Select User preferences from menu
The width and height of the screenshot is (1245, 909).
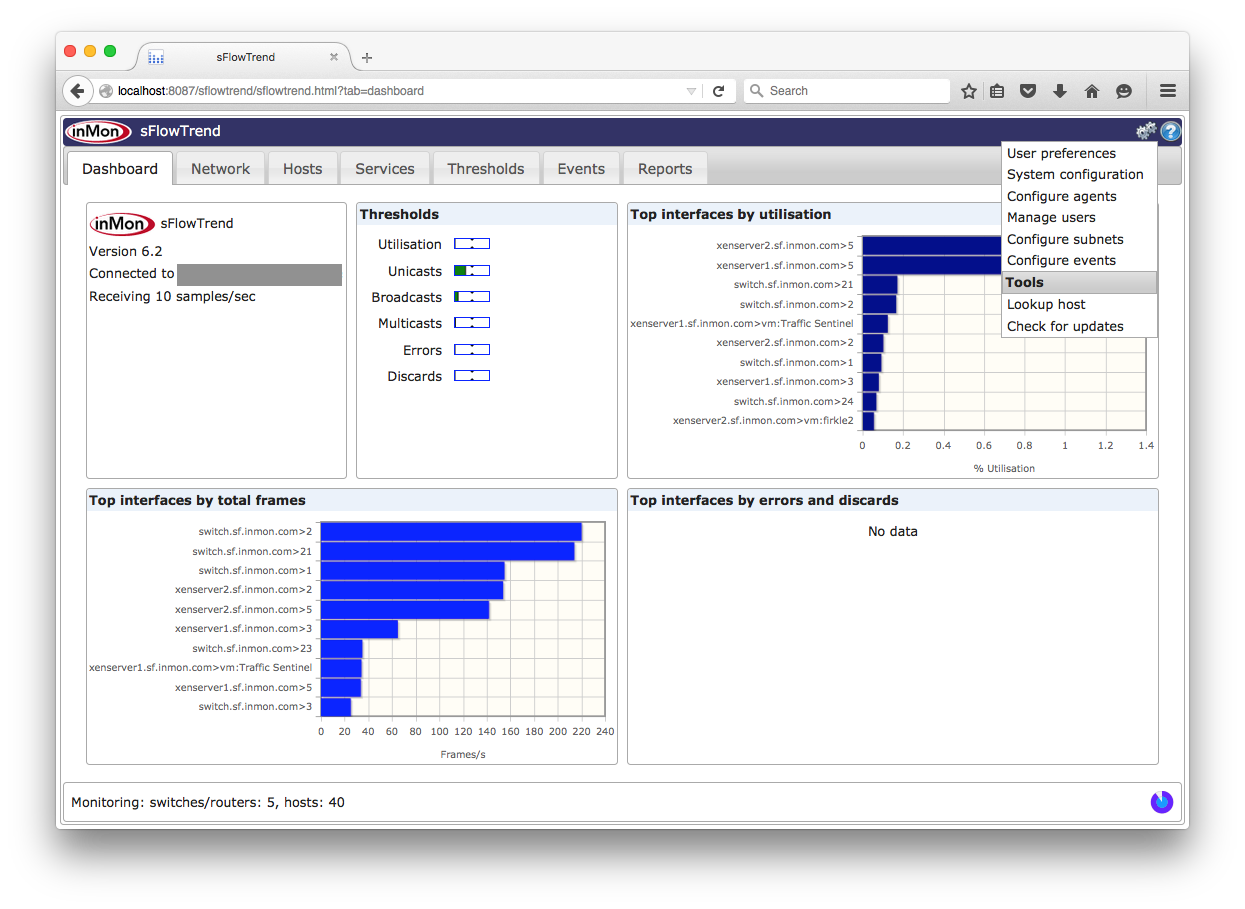[1079, 153]
